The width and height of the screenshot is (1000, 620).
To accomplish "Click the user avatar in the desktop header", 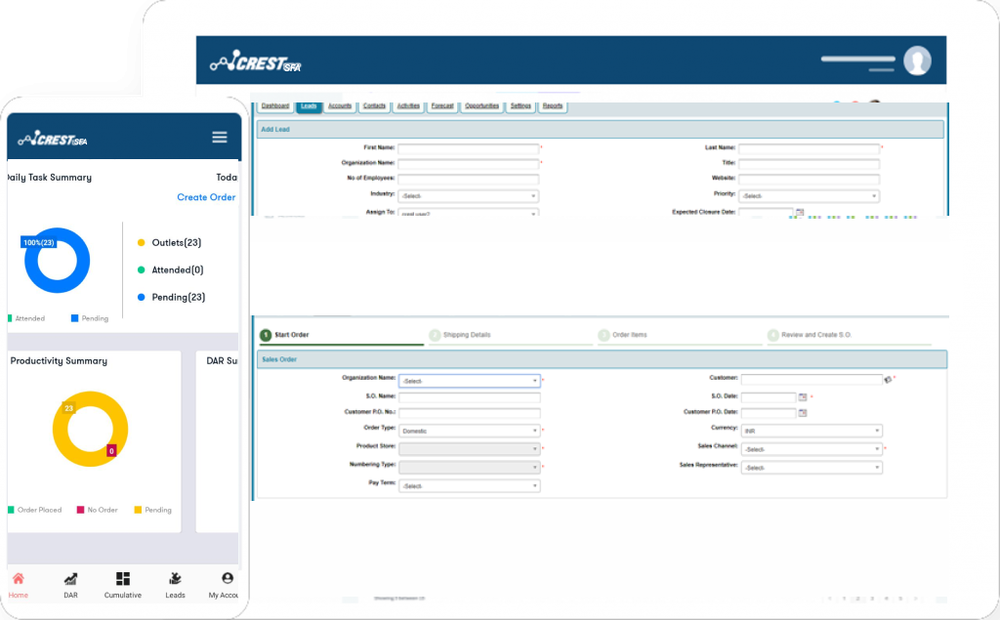I will coord(917,61).
